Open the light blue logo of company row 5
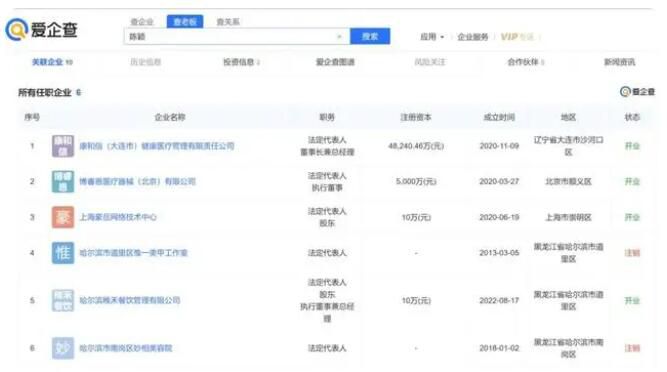The image size is (667, 372). click(63, 301)
